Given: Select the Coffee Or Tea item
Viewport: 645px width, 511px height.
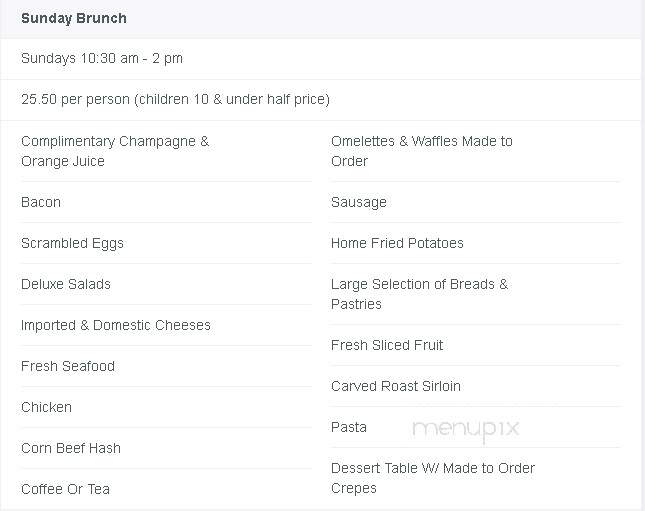Looking at the screenshot, I should pyautogui.click(x=65, y=489).
